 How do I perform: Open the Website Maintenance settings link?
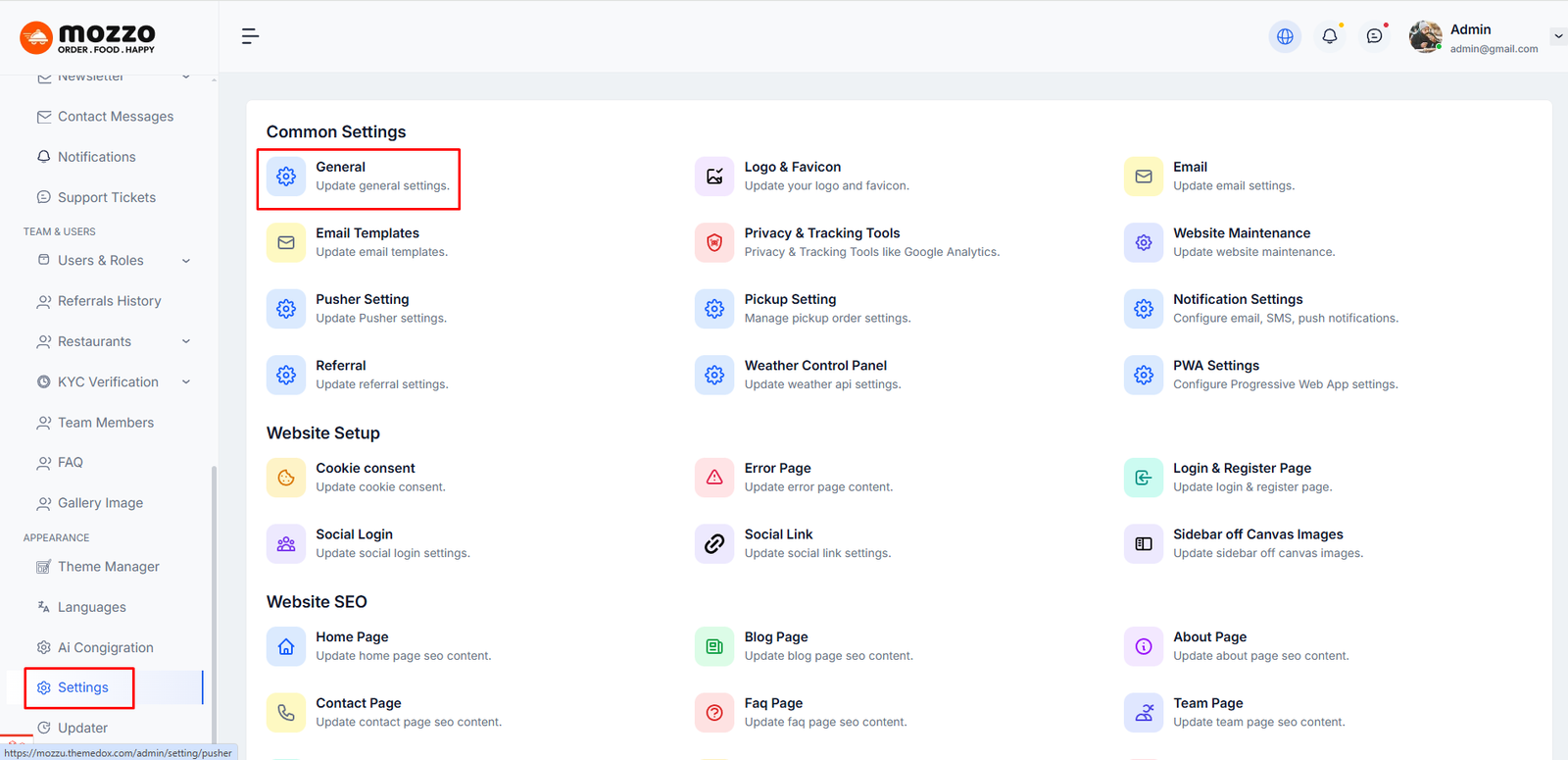point(1241,233)
